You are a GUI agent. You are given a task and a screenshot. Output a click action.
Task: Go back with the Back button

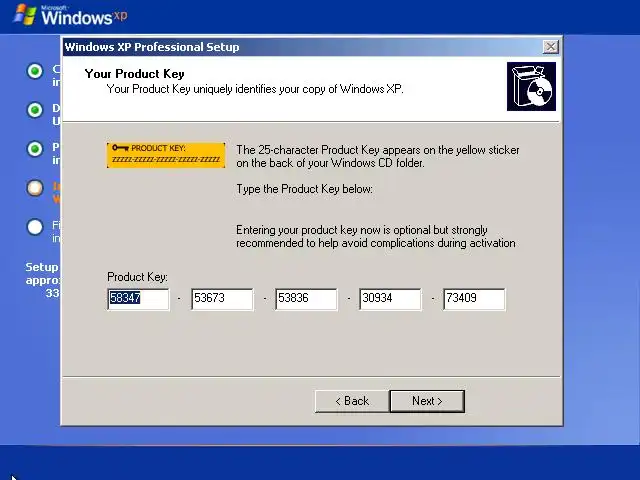tap(352, 401)
